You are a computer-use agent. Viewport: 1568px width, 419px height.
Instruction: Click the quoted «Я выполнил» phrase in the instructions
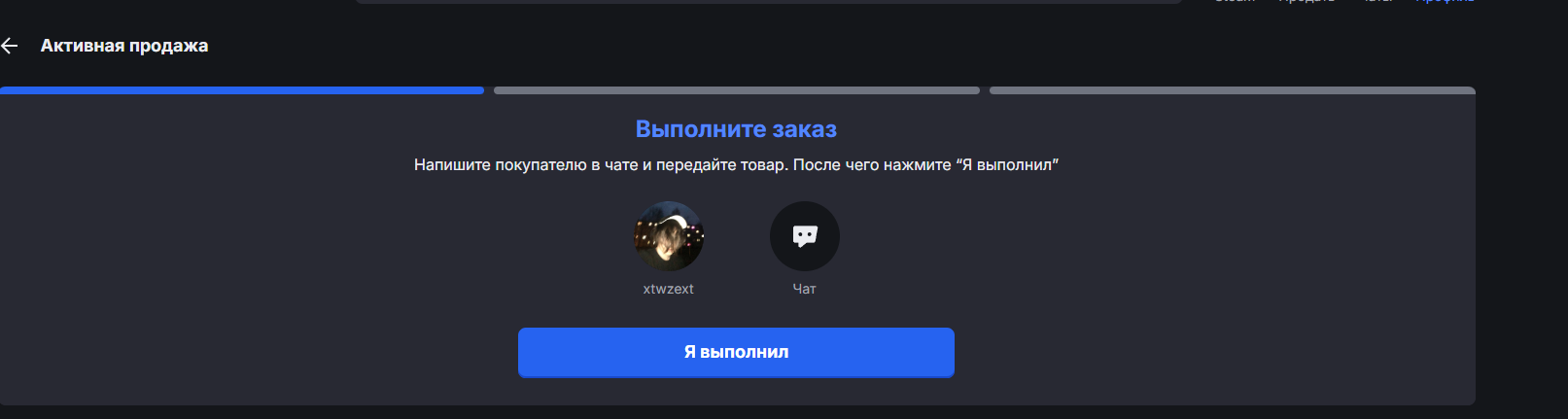1007,165
